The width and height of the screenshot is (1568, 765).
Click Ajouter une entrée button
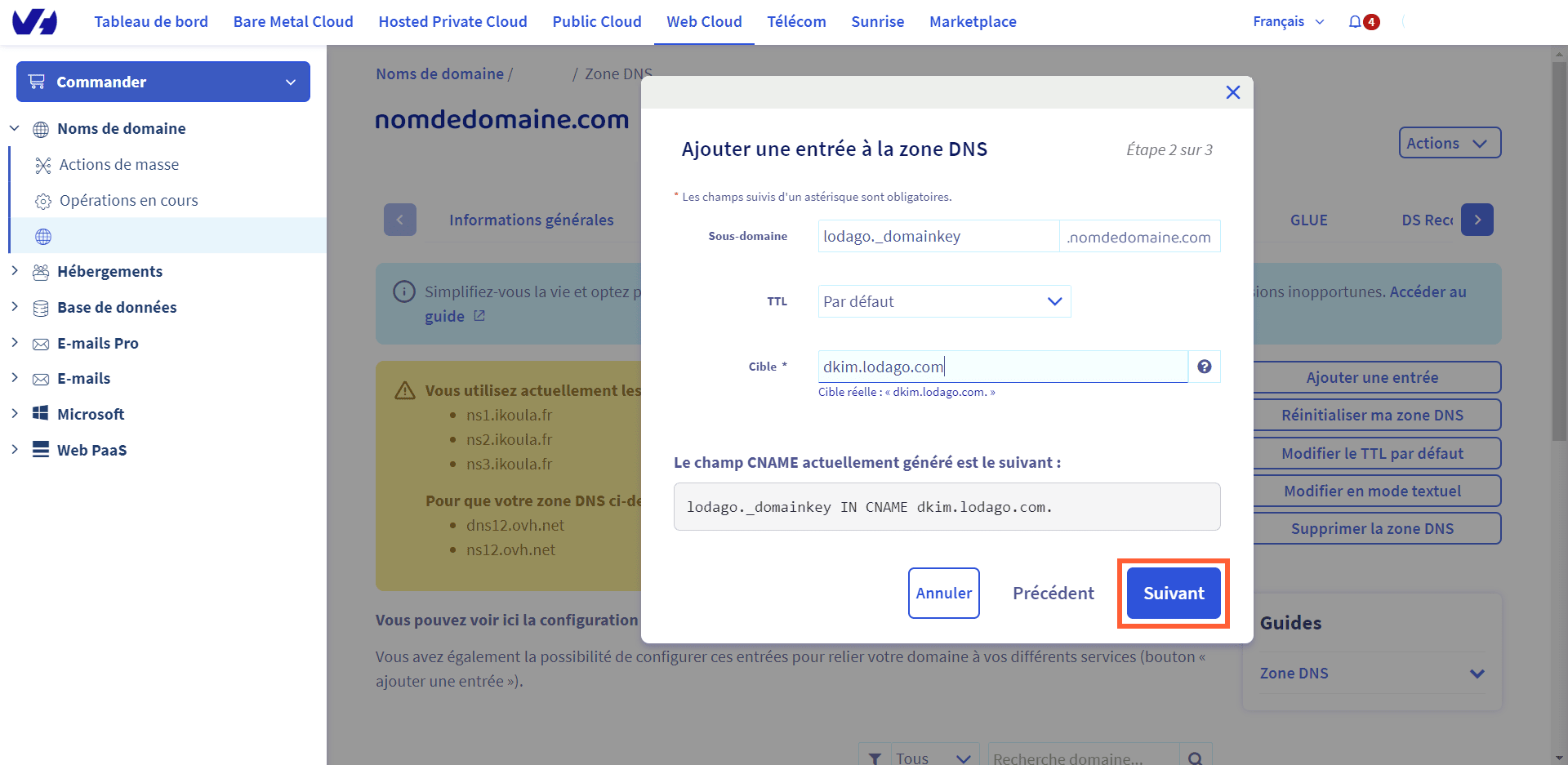[1377, 377]
